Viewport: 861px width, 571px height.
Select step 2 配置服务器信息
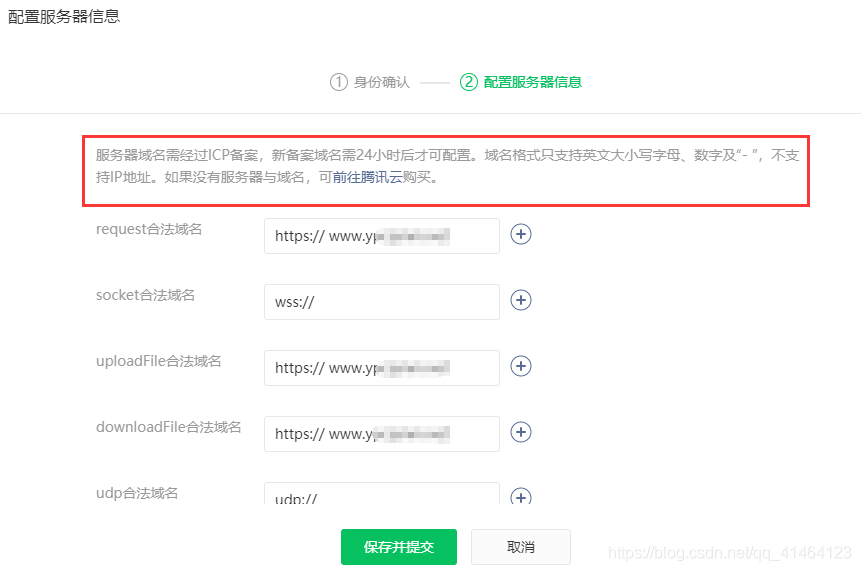pos(521,82)
